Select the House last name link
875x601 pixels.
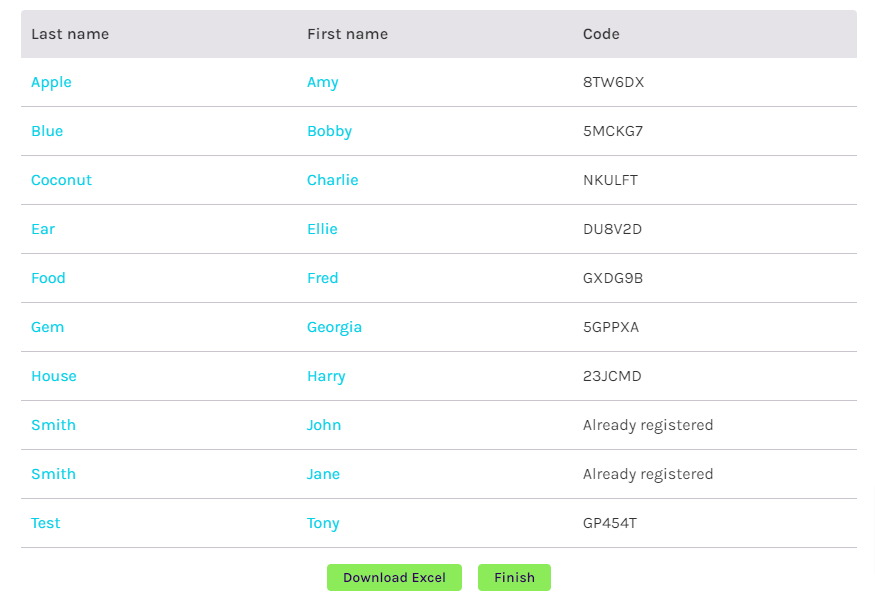pyautogui.click(x=54, y=376)
